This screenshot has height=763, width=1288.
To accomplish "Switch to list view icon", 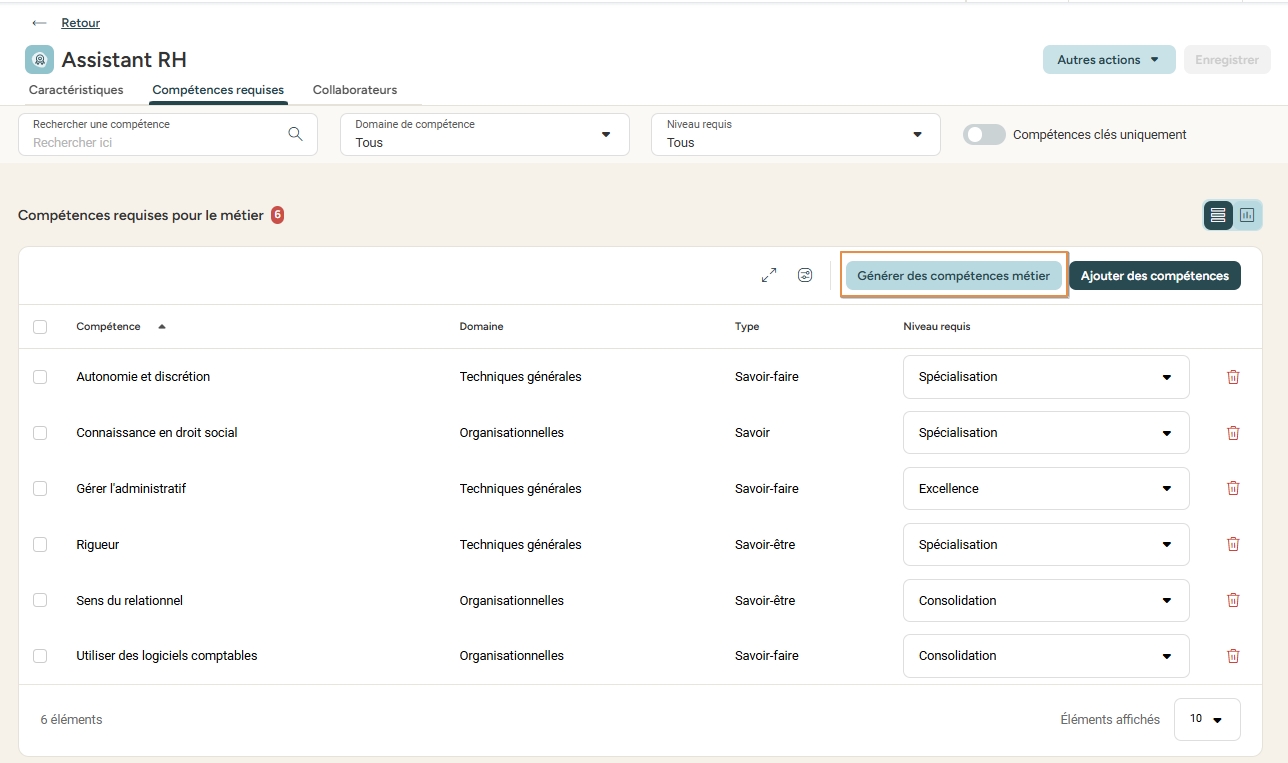I will point(1218,215).
